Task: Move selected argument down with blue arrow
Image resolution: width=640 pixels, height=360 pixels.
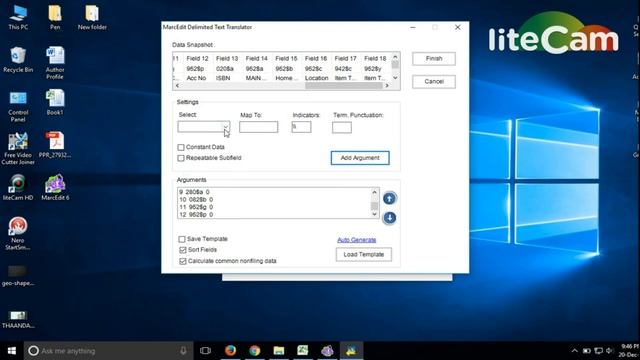Action: click(x=389, y=218)
